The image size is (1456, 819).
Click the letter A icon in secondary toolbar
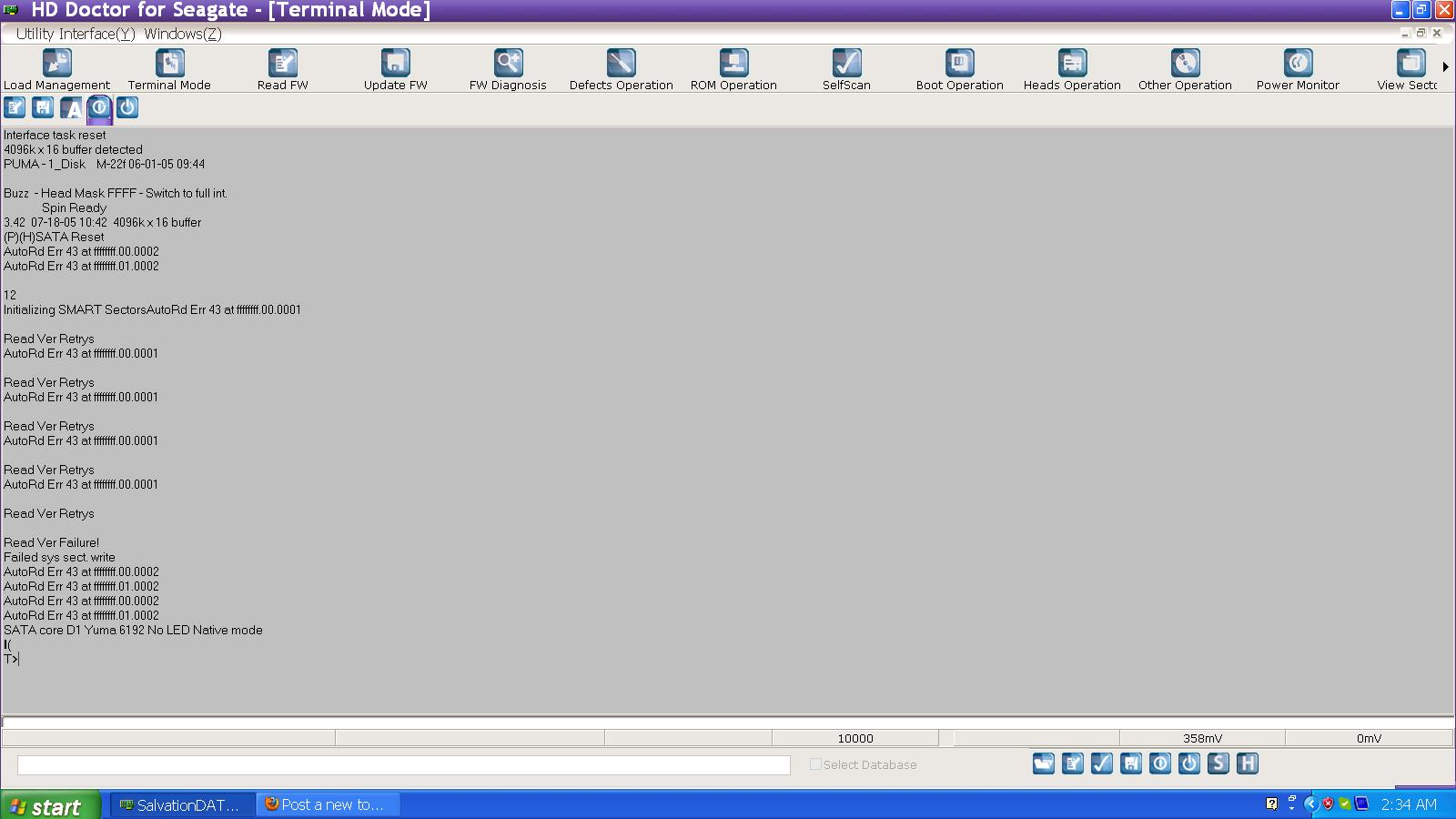point(71,107)
